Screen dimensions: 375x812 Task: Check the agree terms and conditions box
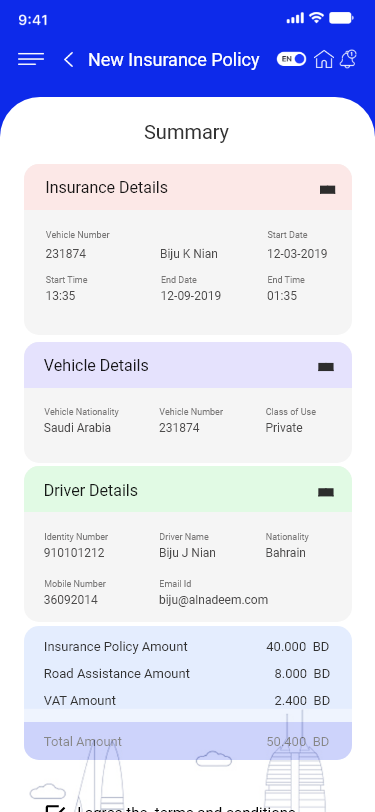click(x=55, y=808)
